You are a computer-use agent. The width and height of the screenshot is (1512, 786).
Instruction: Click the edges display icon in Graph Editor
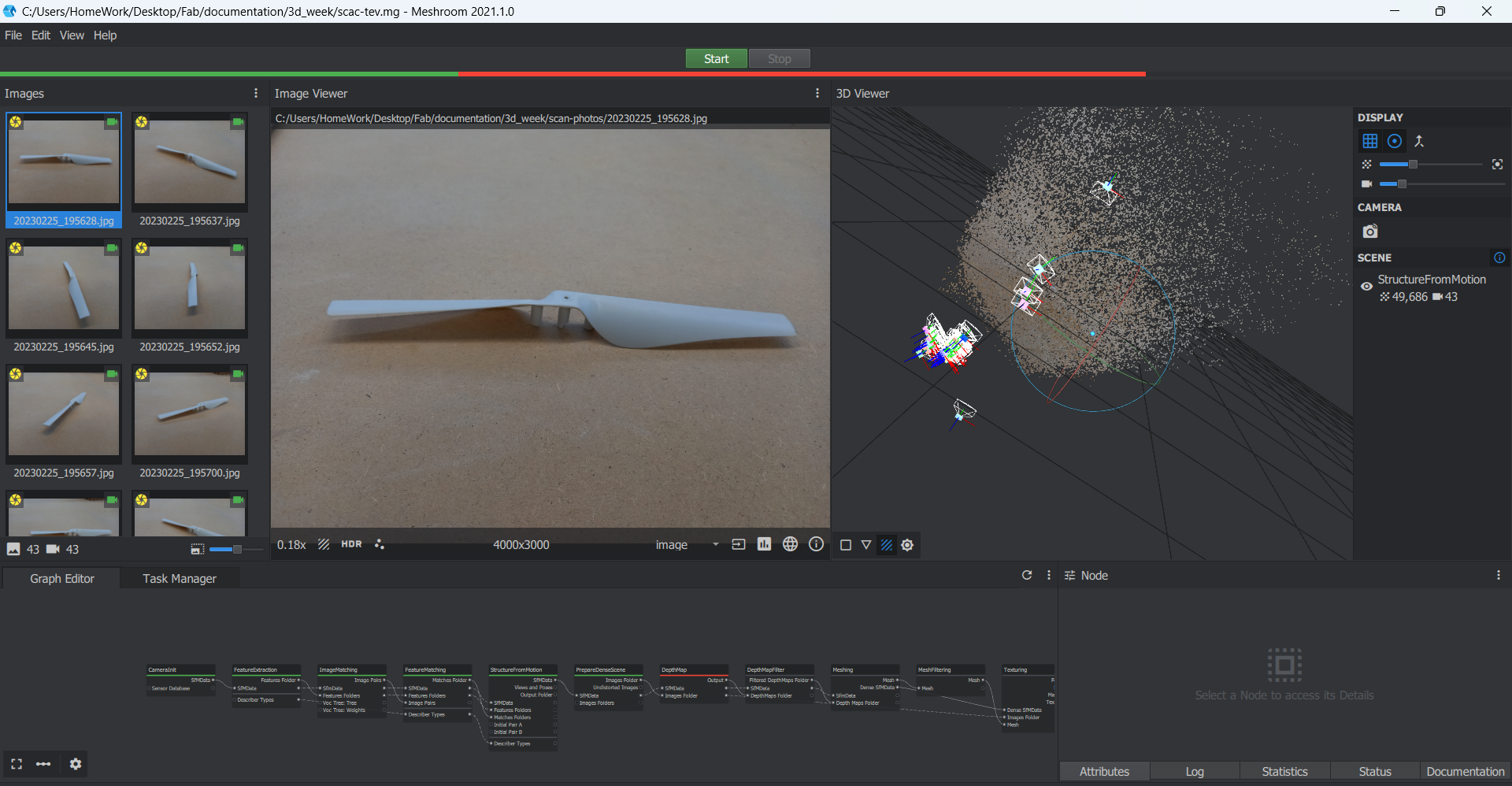[43, 764]
